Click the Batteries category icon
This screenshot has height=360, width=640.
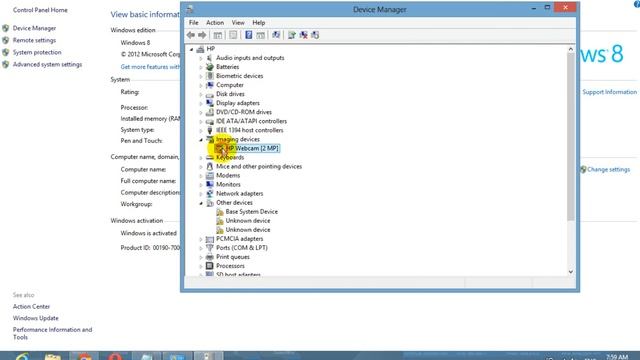(x=210, y=67)
